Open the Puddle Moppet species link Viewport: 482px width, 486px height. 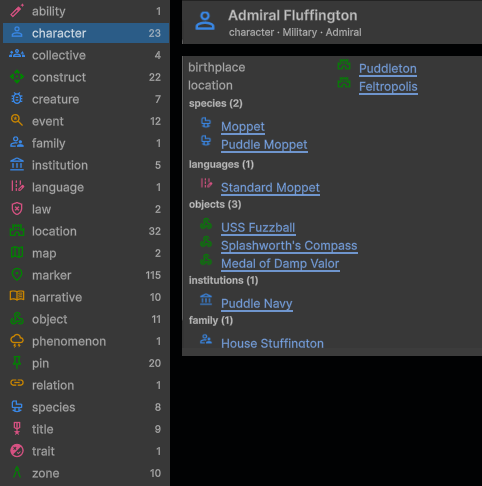(264, 145)
